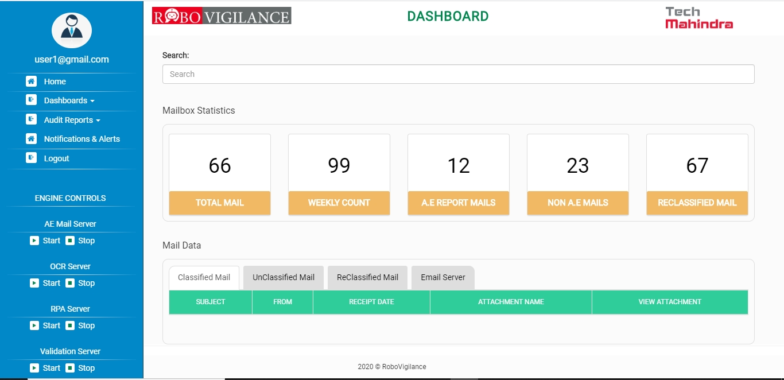Click the 2020 © RoboVigilance footer text
This screenshot has width=784, height=380.
(x=392, y=366)
